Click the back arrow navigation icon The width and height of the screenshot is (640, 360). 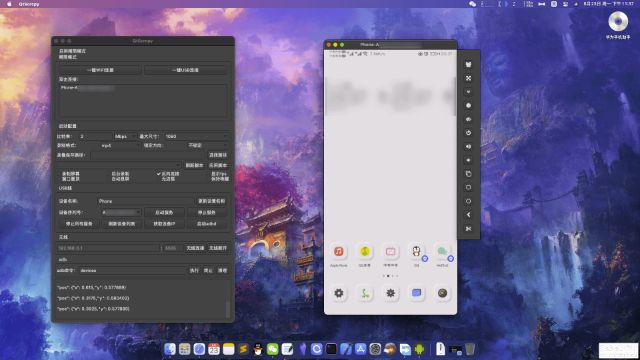468,215
